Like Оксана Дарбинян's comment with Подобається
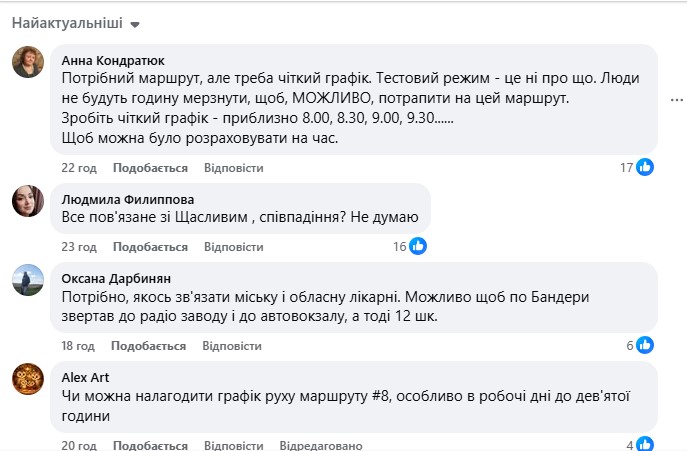 click(148, 346)
